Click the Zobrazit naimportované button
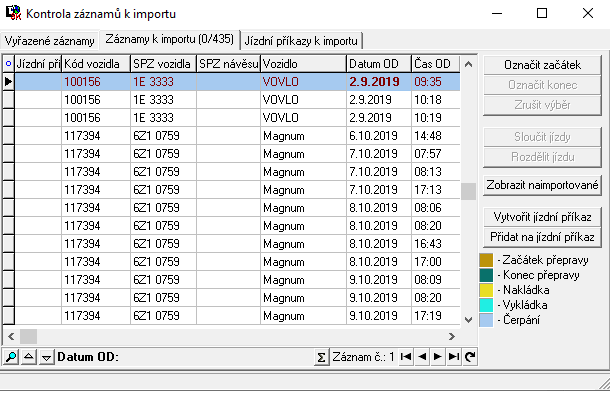610x394 pixels. click(542, 185)
